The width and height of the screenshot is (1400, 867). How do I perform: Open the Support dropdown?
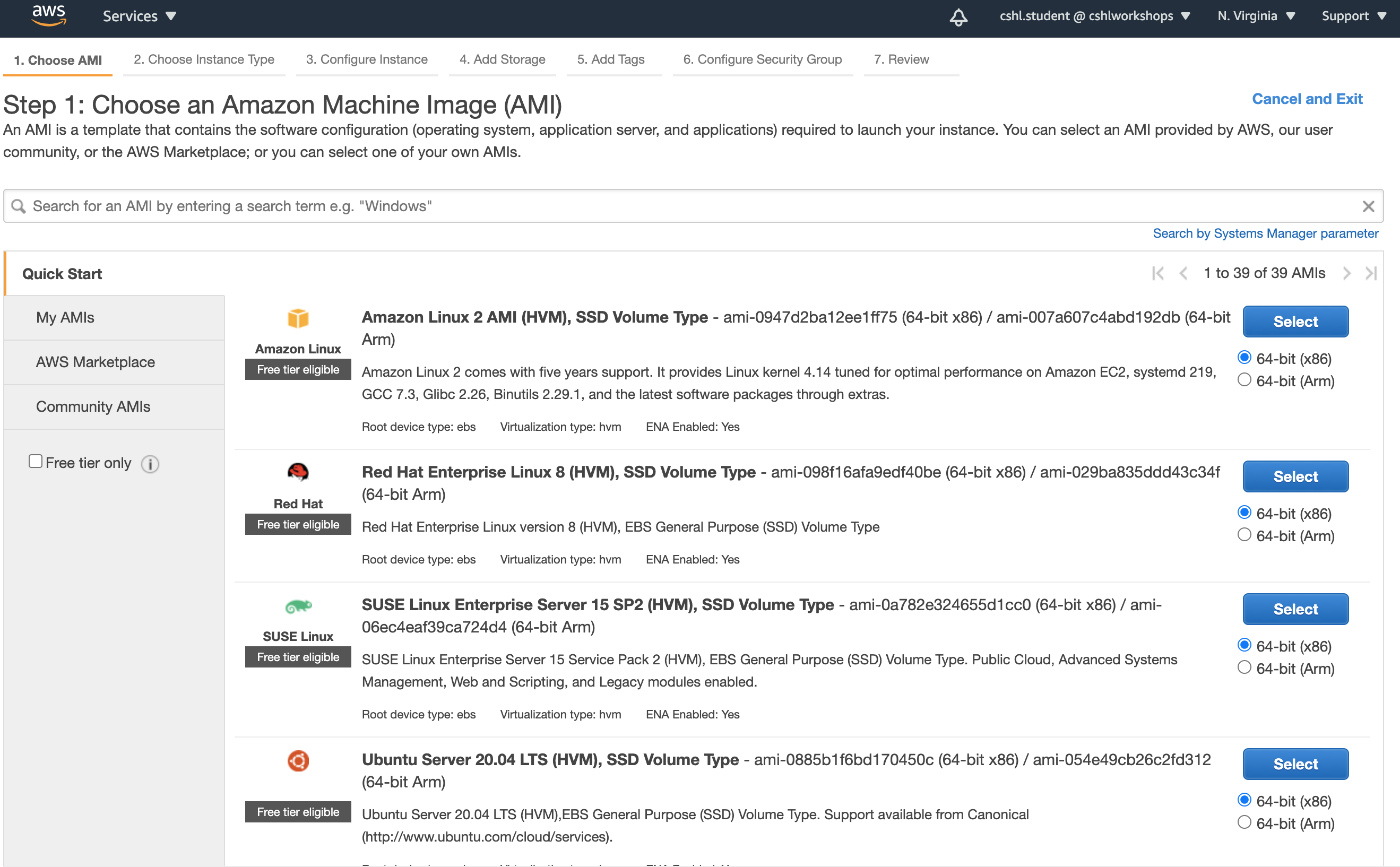click(x=1353, y=15)
